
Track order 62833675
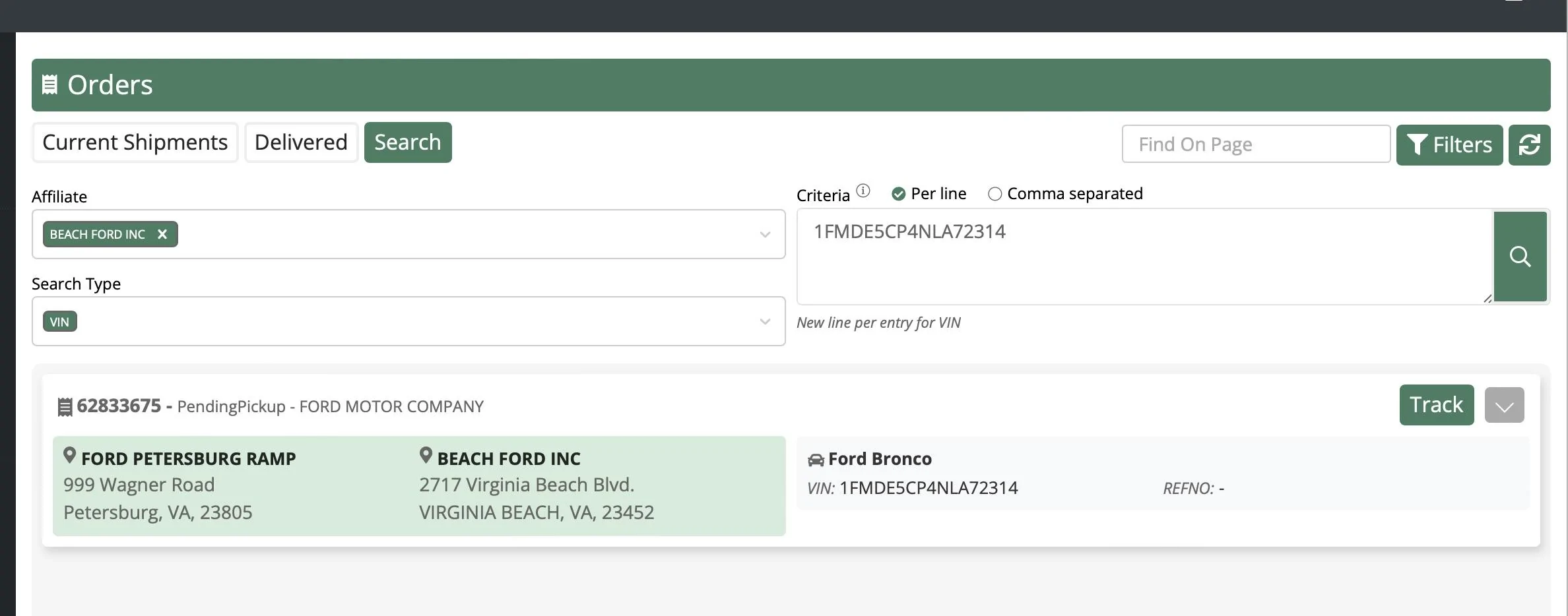[1437, 405]
